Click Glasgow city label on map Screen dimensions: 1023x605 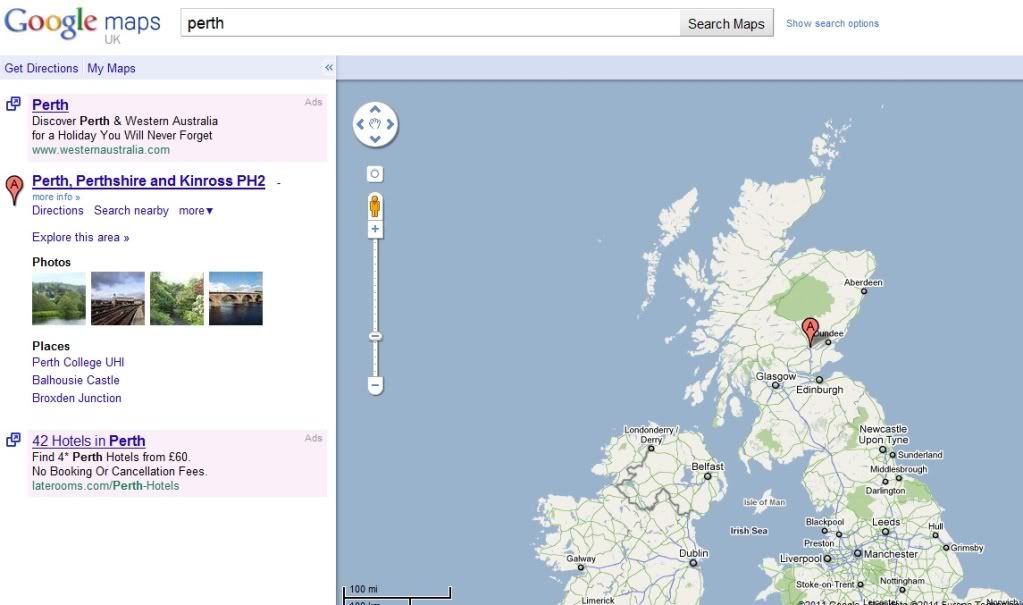[x=776, y=377]
